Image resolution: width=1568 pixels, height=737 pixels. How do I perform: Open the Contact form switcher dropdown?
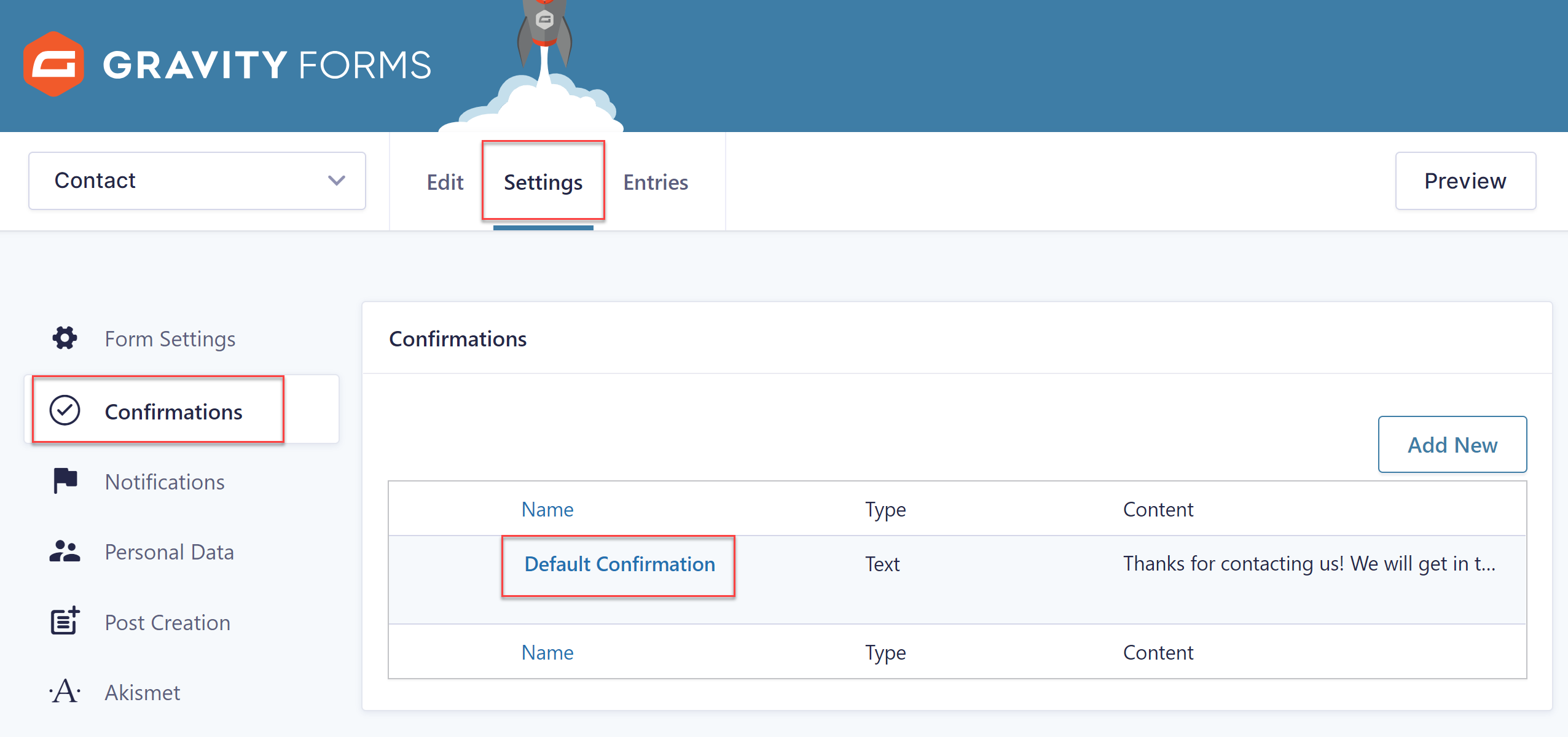click(x=197, y=181)
